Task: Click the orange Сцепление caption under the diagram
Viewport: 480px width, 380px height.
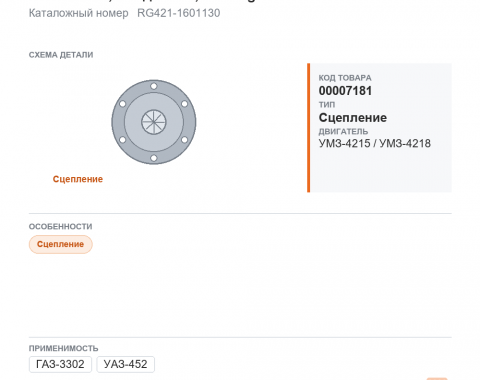Action: (78, 179)
